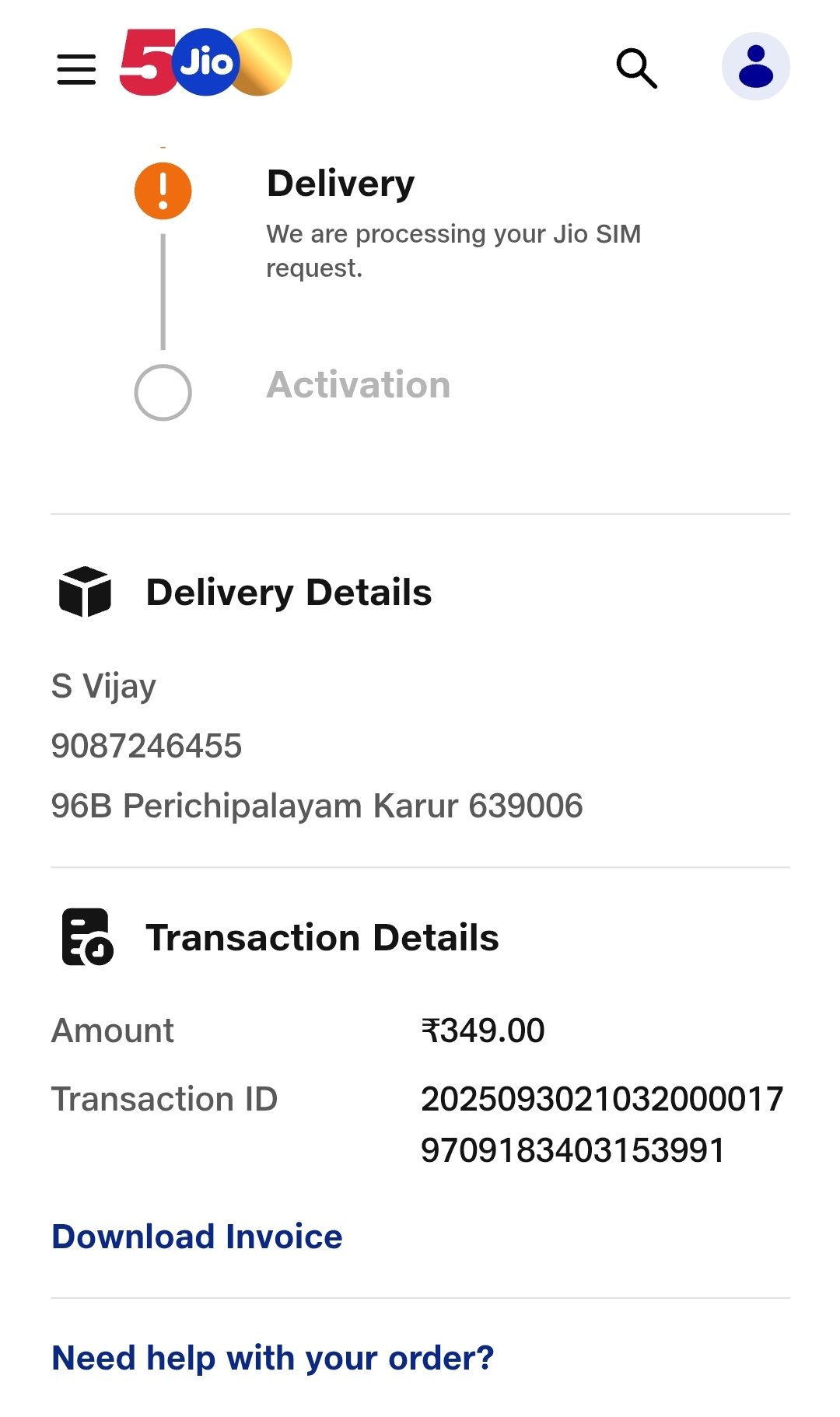840x1417 pixels.
Task: Tap the Delivery Details heading
Action: (289, 593)
